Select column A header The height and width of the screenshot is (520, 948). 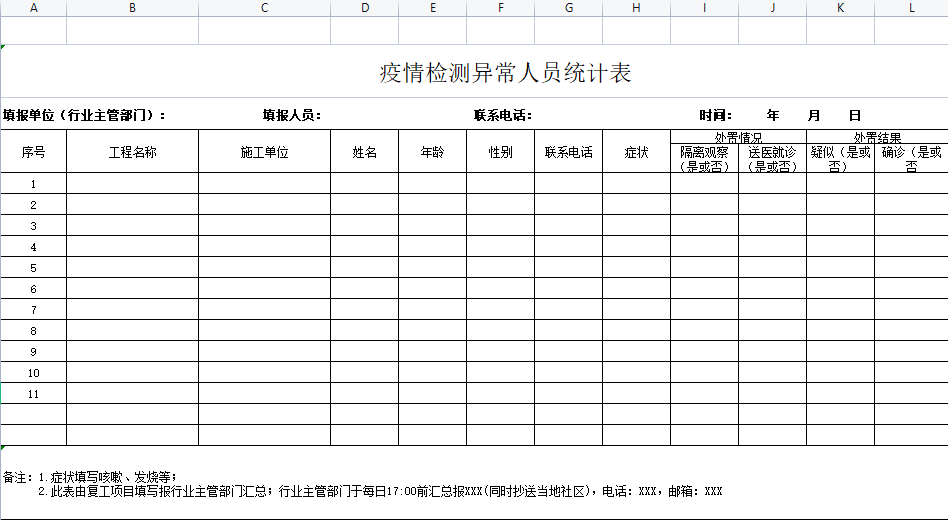(33, 8)
